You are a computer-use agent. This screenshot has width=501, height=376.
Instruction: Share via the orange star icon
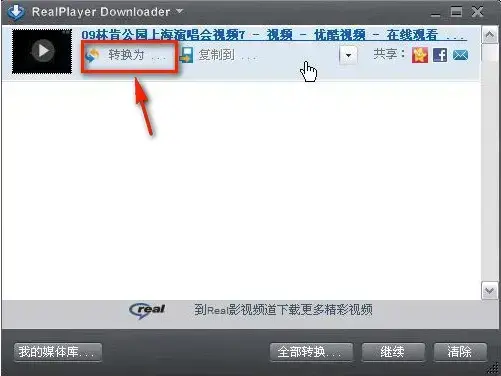point(420,55)
